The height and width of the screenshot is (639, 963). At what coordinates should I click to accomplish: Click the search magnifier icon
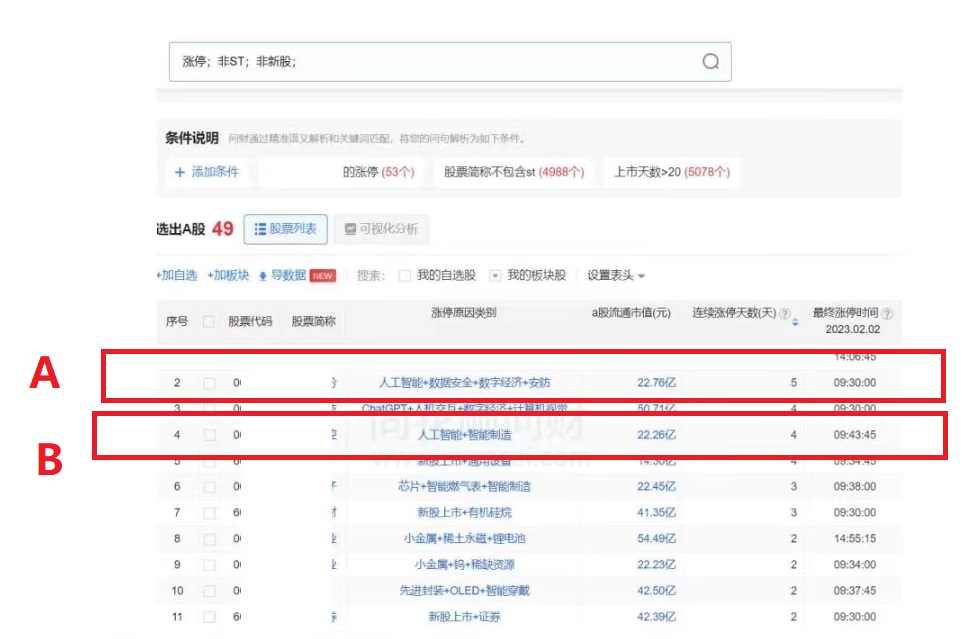(x=710, y=61)
